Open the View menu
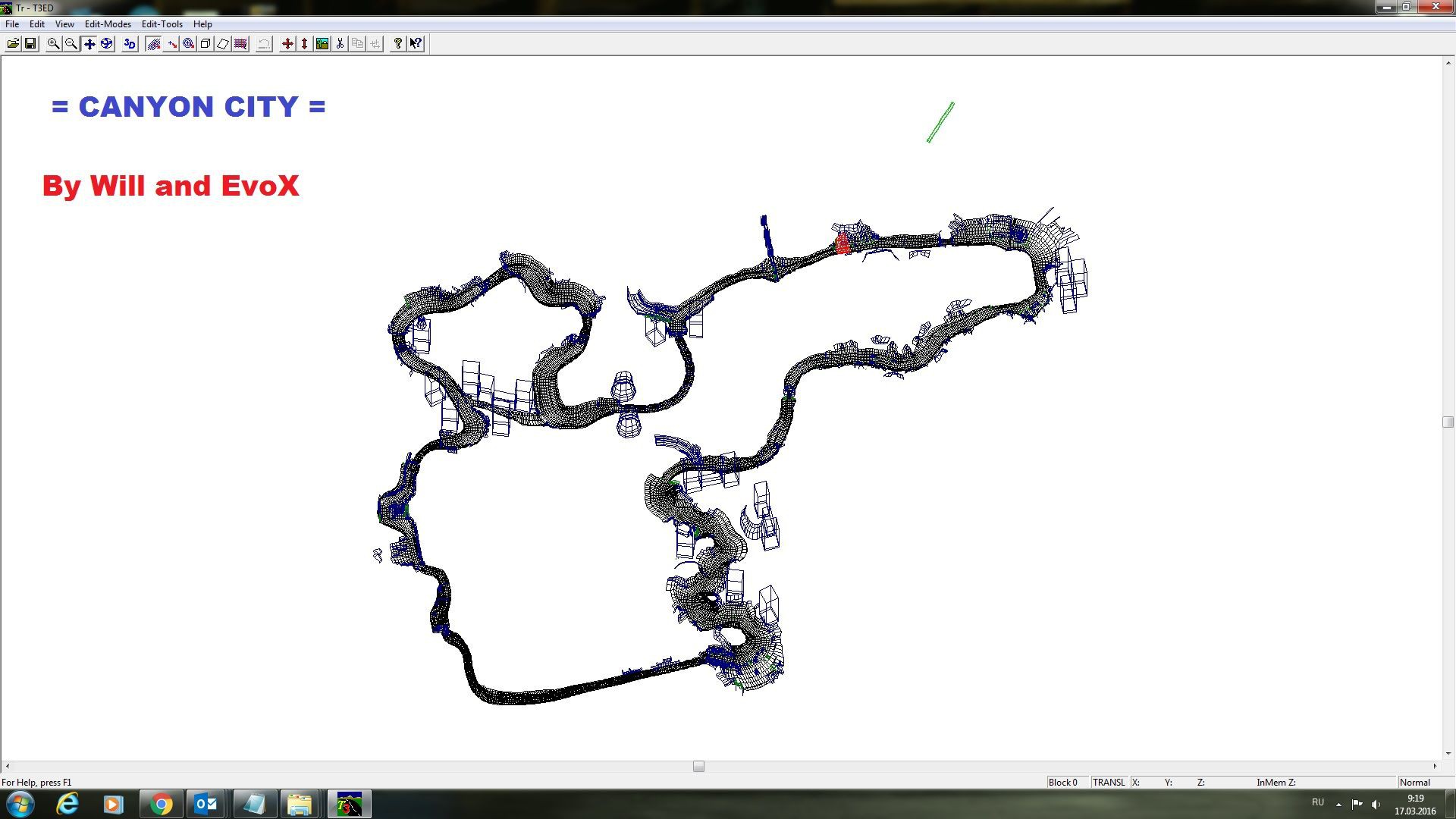Viewport: 1456px width, 819px height. (64, 24)
